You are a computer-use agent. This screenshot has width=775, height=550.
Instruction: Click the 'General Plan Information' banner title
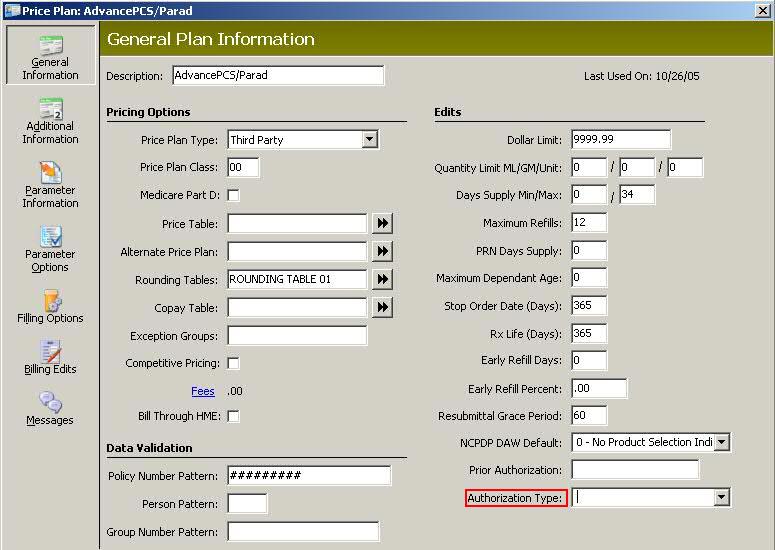211,39
